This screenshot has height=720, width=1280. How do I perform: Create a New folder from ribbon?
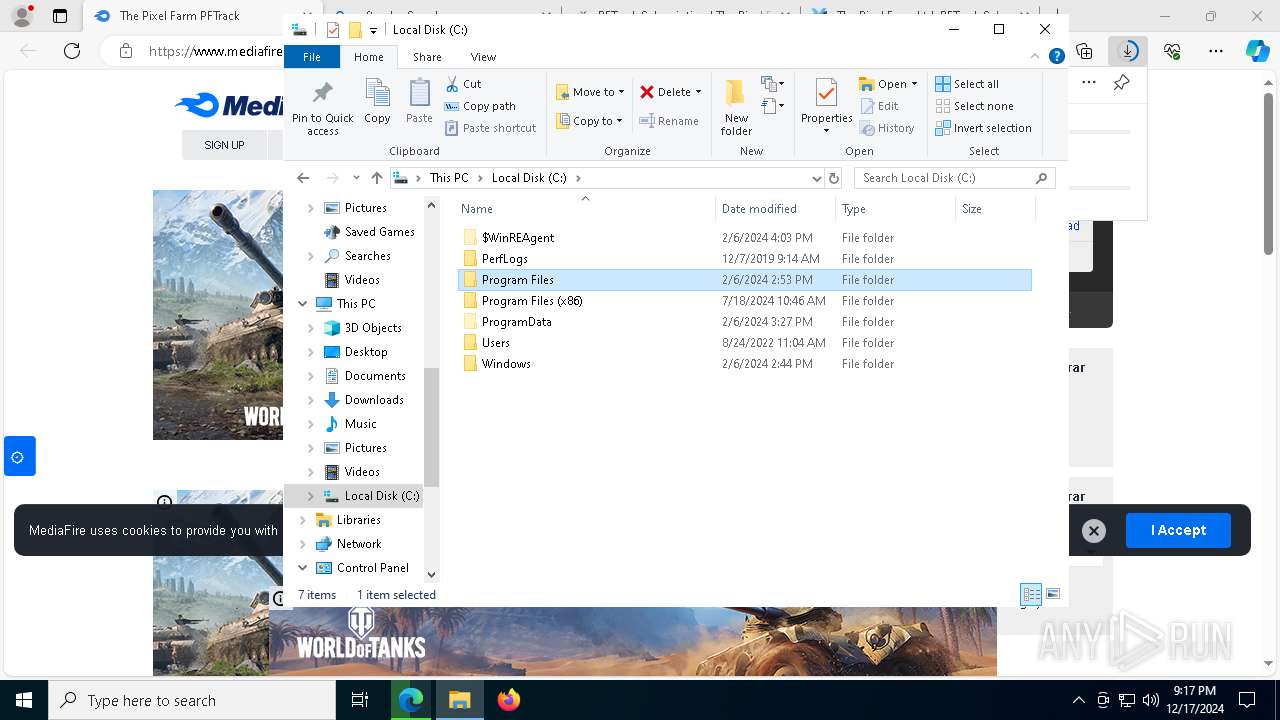(736, 106)
